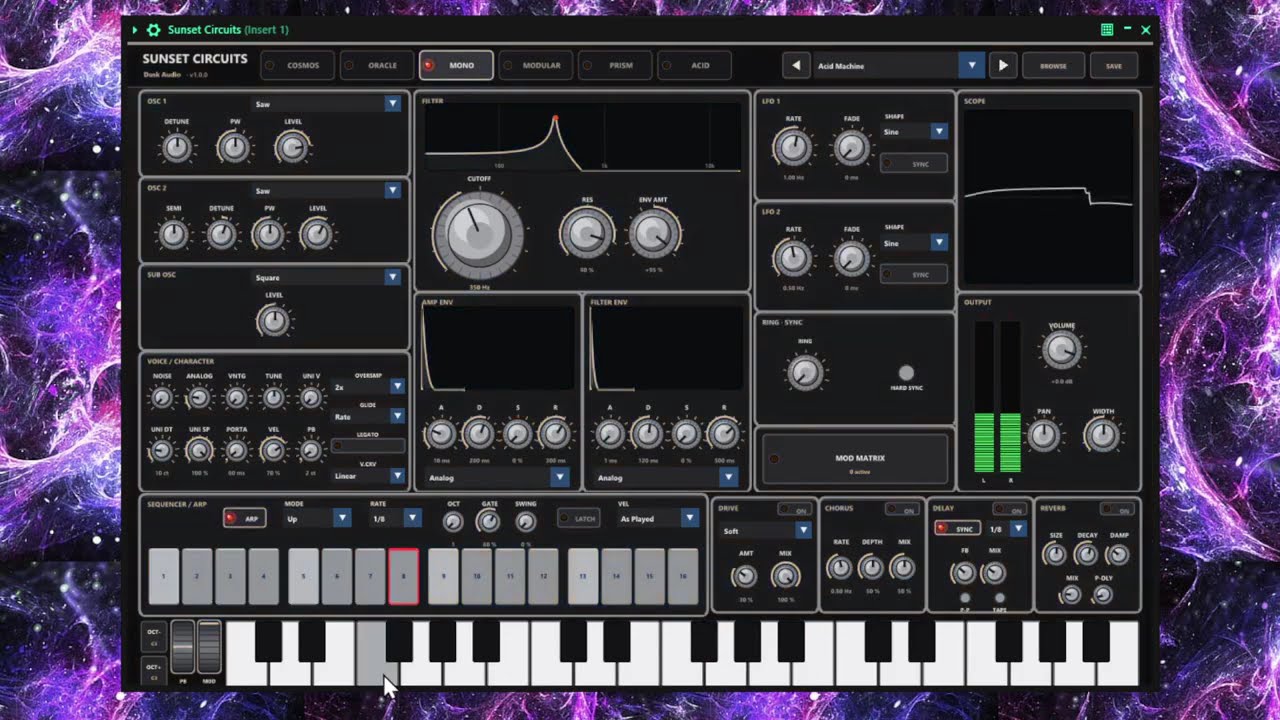The height and width of the screenshot is (720, 1280).
Task: Switch to the ORACLE engine tab
Action: (x=377, y=66)
